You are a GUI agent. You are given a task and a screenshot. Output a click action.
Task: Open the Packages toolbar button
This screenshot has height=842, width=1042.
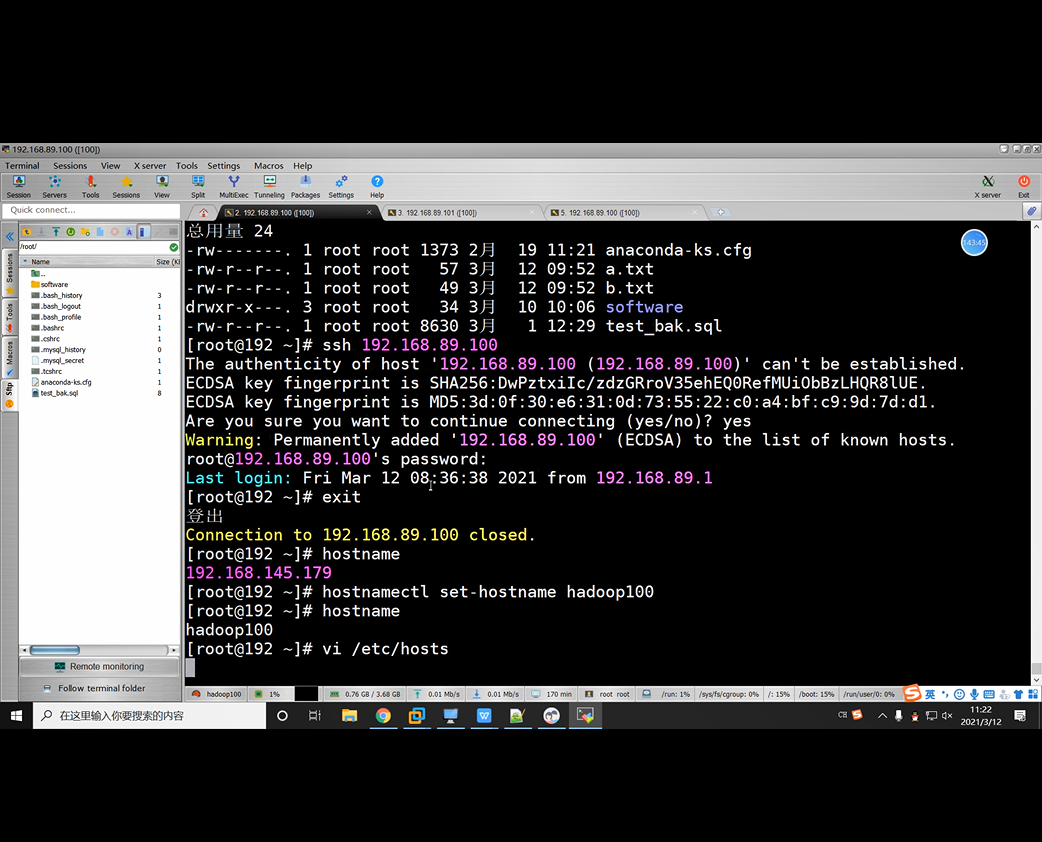[305, 186]
